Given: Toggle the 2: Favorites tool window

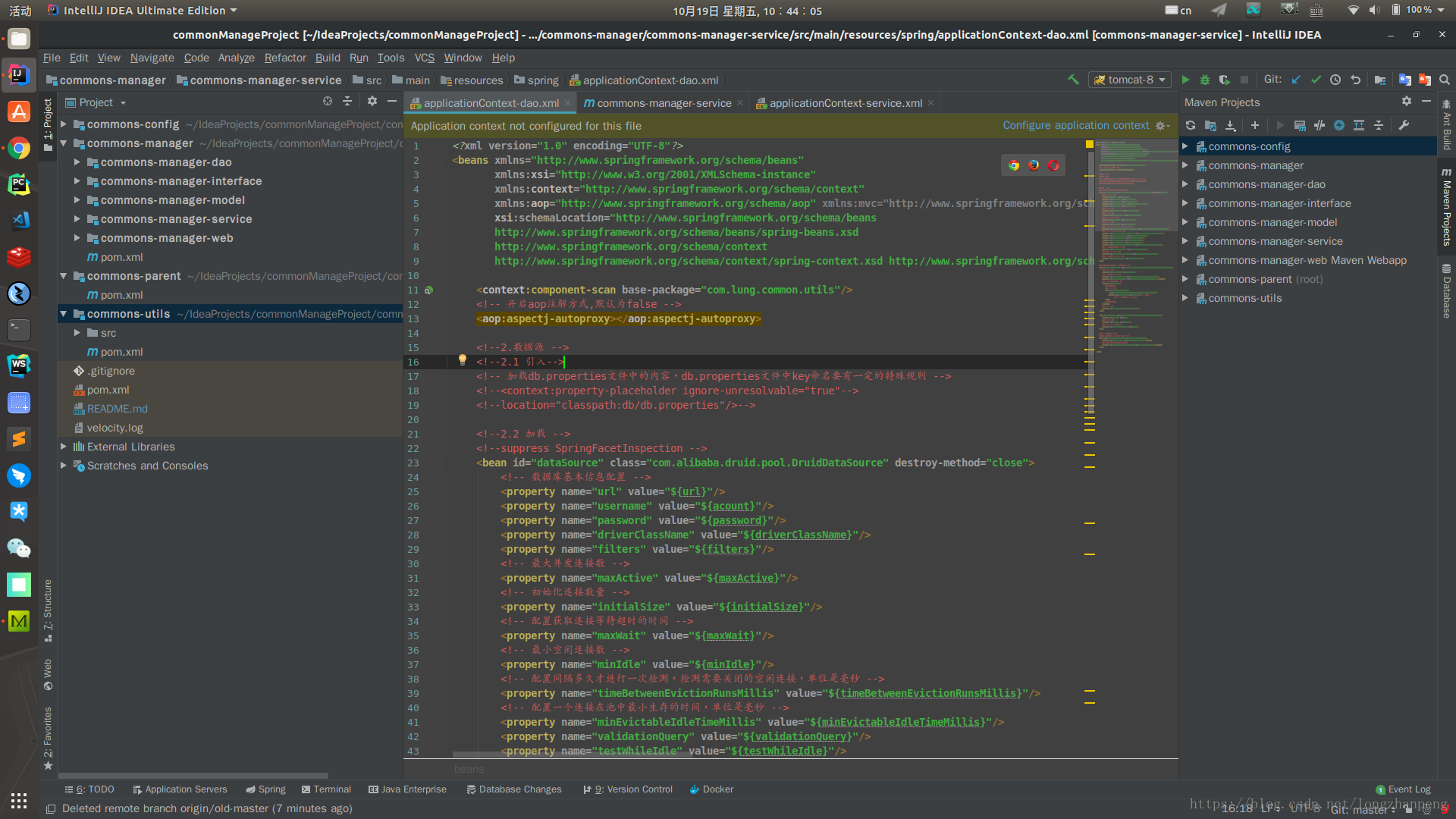Looking at the screenshot, I should (48, 738).
